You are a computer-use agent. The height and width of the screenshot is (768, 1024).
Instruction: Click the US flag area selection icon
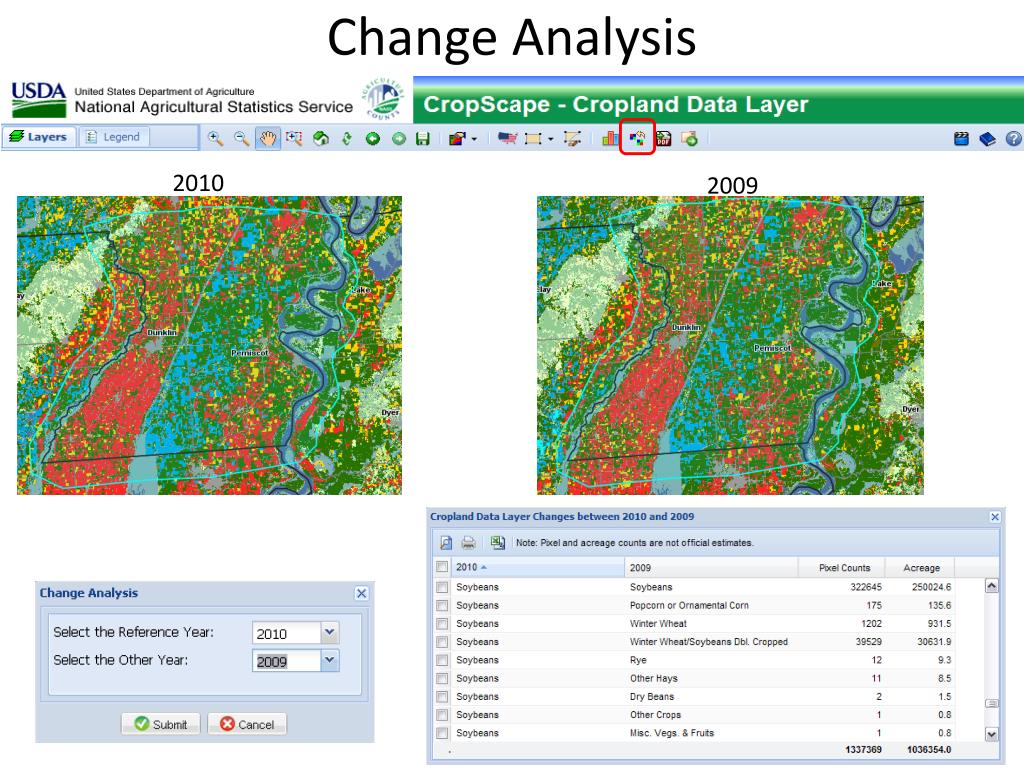pyautogui.click(x=507, y=138)
